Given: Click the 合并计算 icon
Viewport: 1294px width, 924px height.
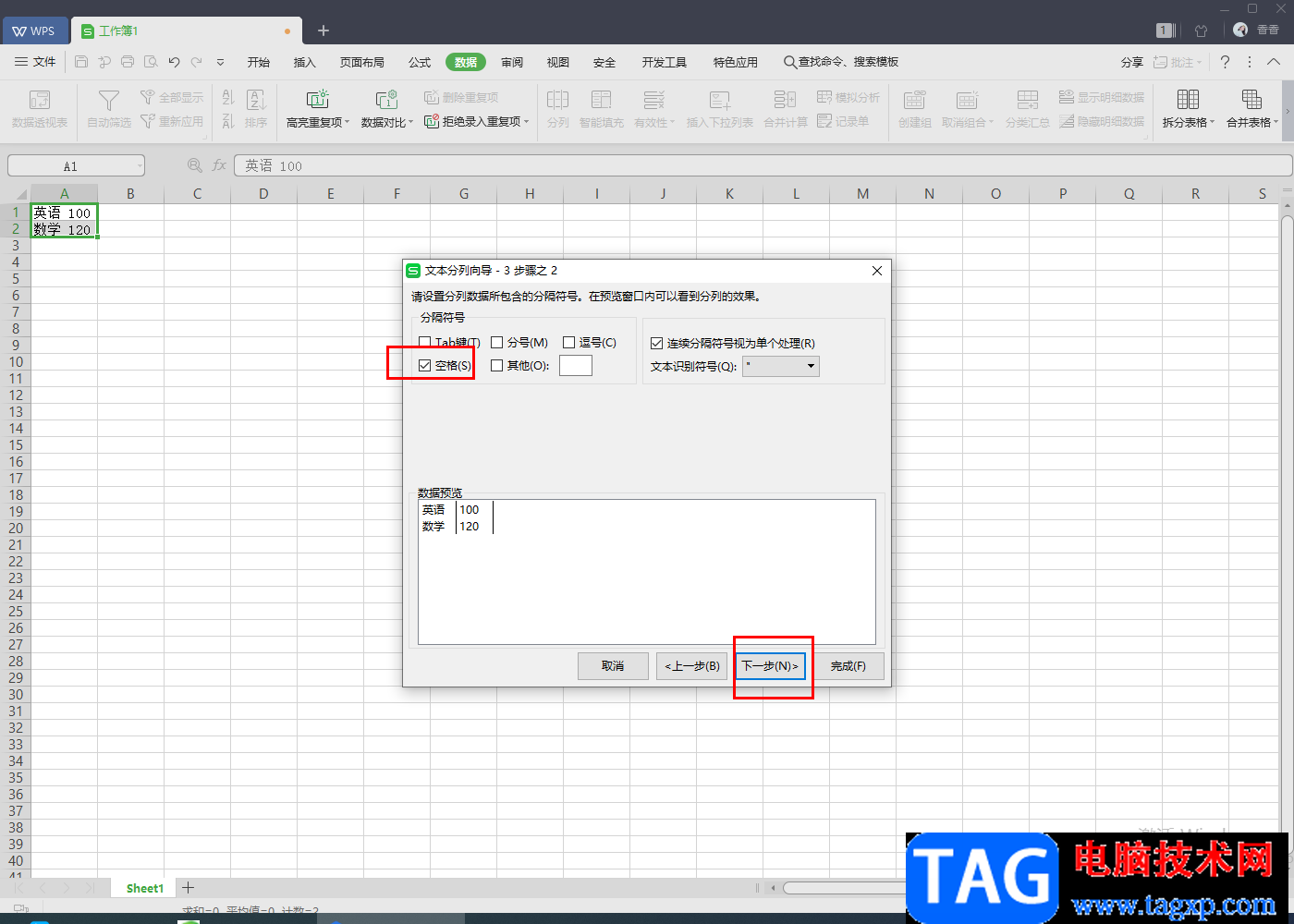Looking at the screenshot, I should click(786, 100).
